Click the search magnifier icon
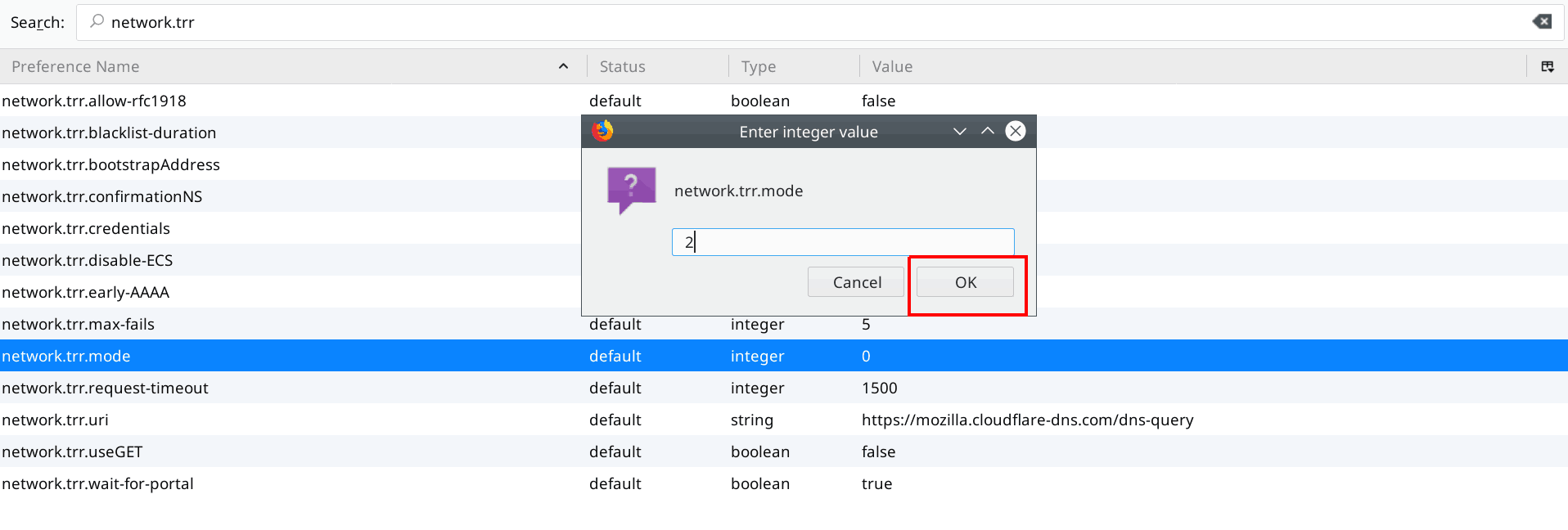Image resolution: width=1568 pixels, height=530 pixels. tap(97, 21)
